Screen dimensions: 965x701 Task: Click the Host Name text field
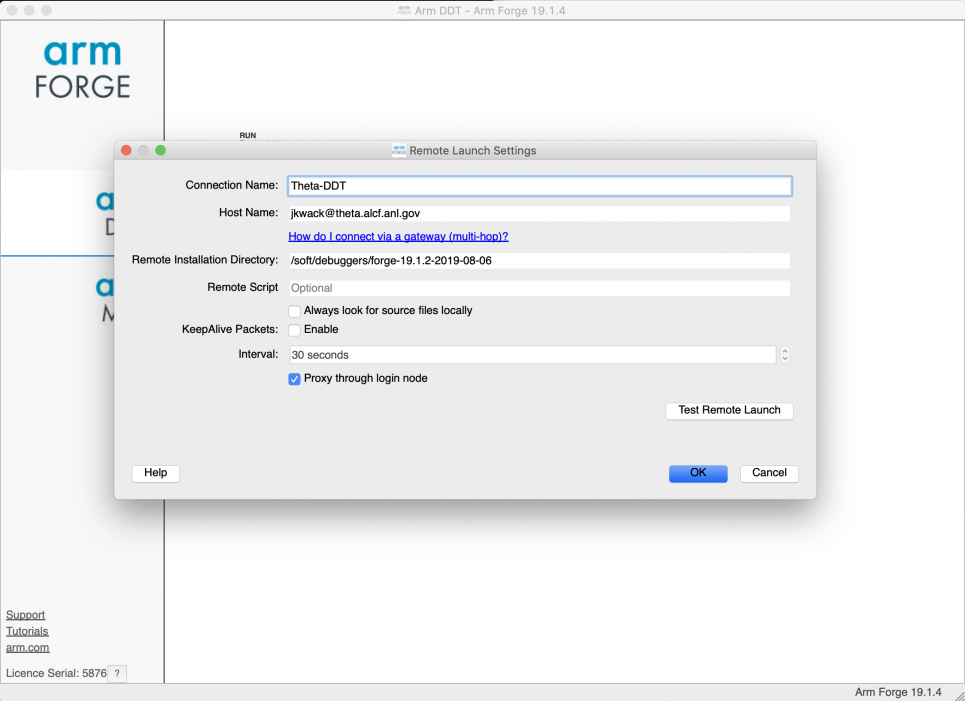(539, 213)
